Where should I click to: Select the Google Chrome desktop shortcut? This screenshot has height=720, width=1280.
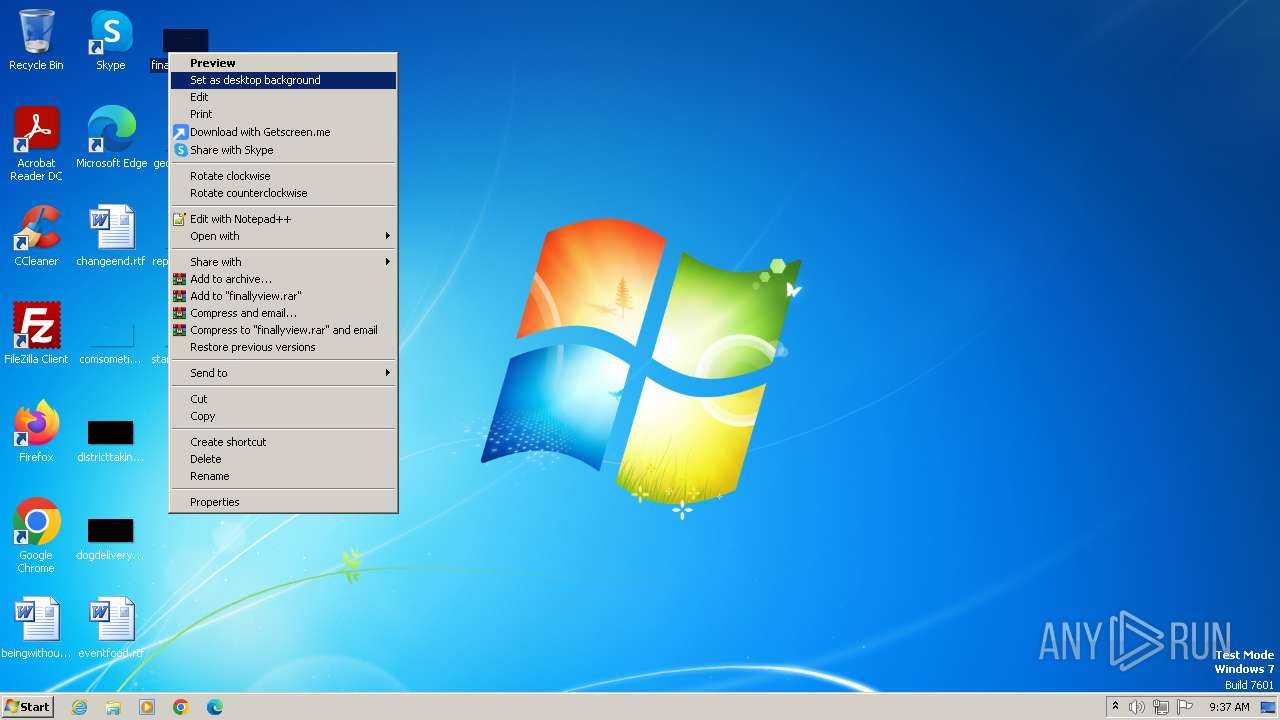[x=36, y=536]
